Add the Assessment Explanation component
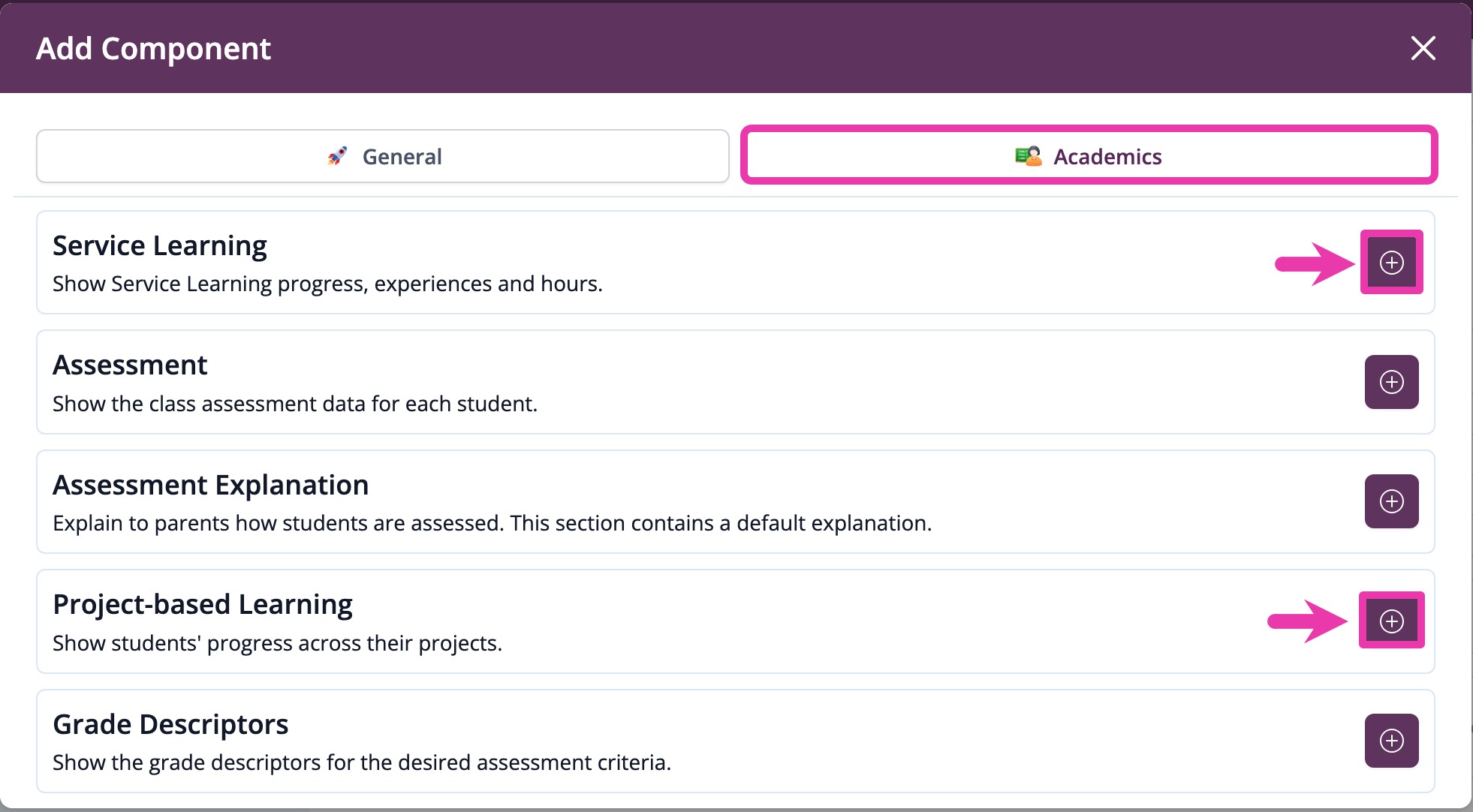Screen dimensions: 1473x812 pos(1391,501)
